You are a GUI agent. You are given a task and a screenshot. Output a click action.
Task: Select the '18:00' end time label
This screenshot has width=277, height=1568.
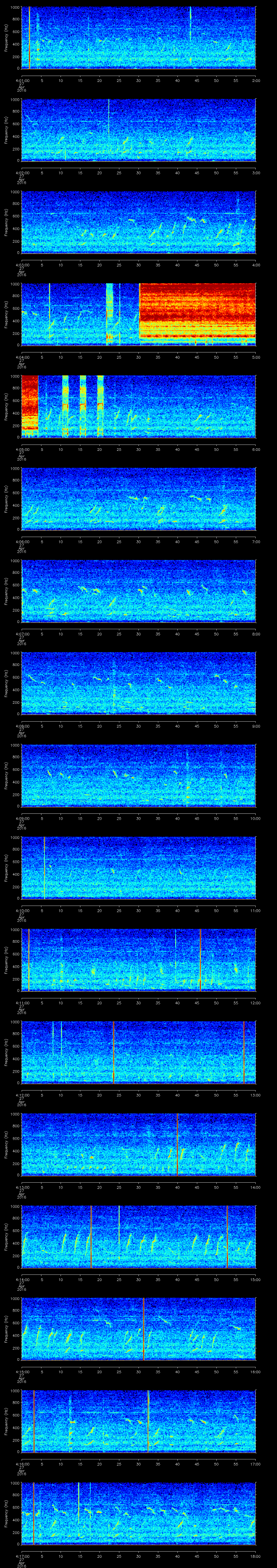255,1556
